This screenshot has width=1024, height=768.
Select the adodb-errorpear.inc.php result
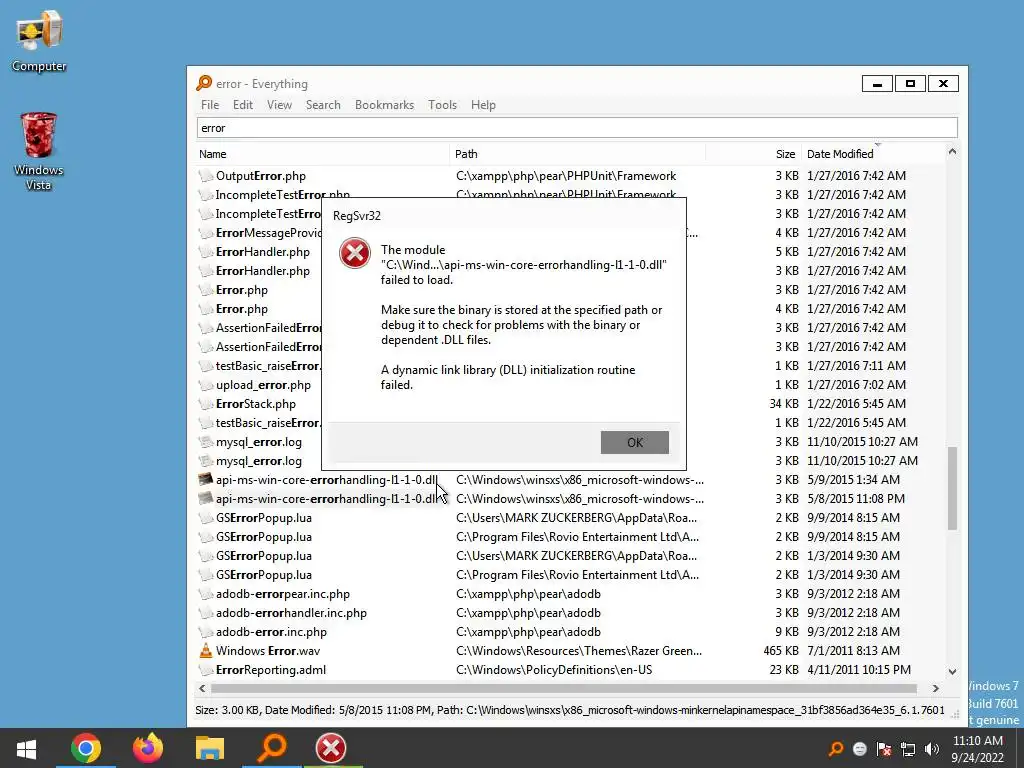point(283,594)
